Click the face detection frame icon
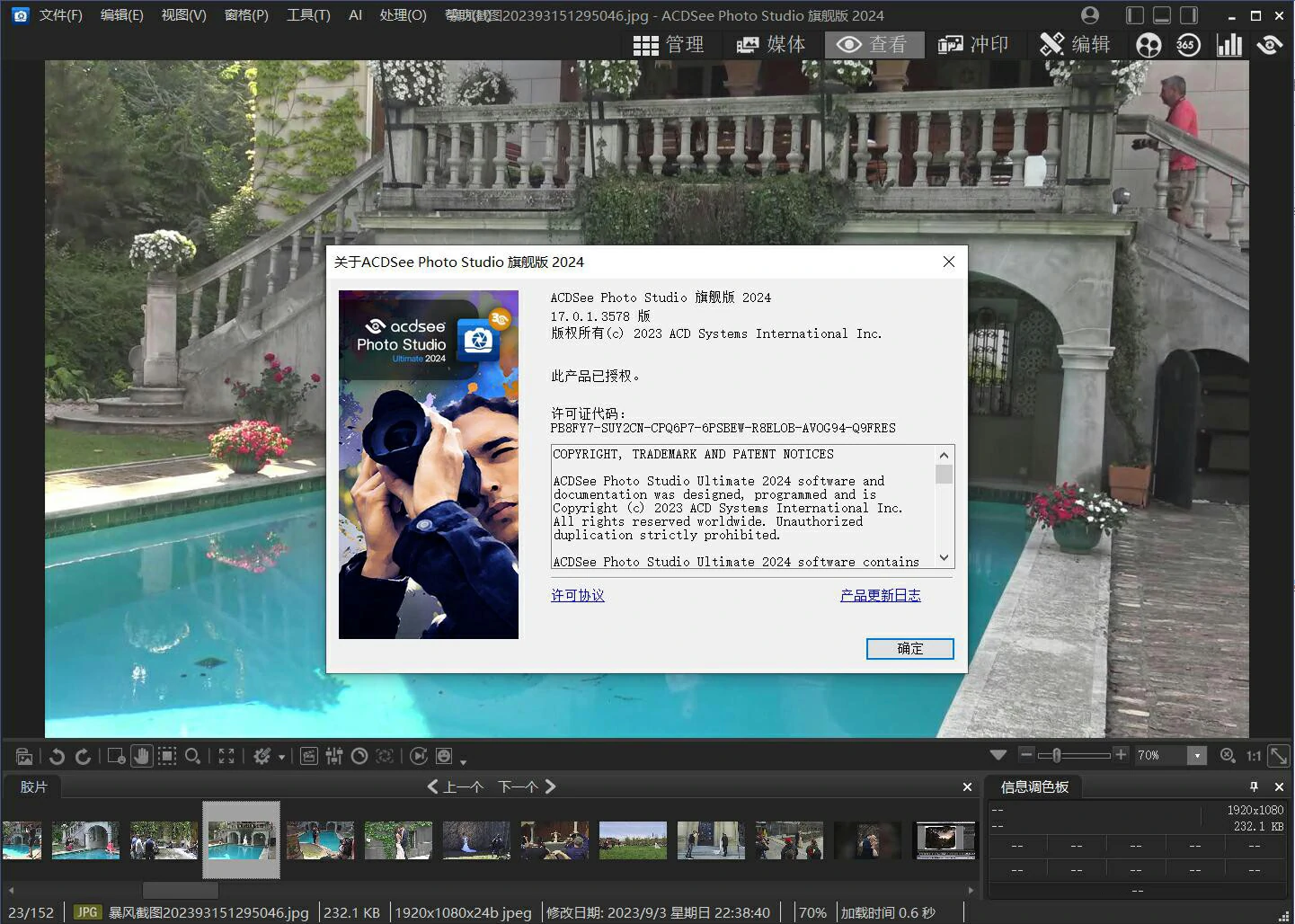Viewport: 1295px width, 924px height. [x=385, y=756]
